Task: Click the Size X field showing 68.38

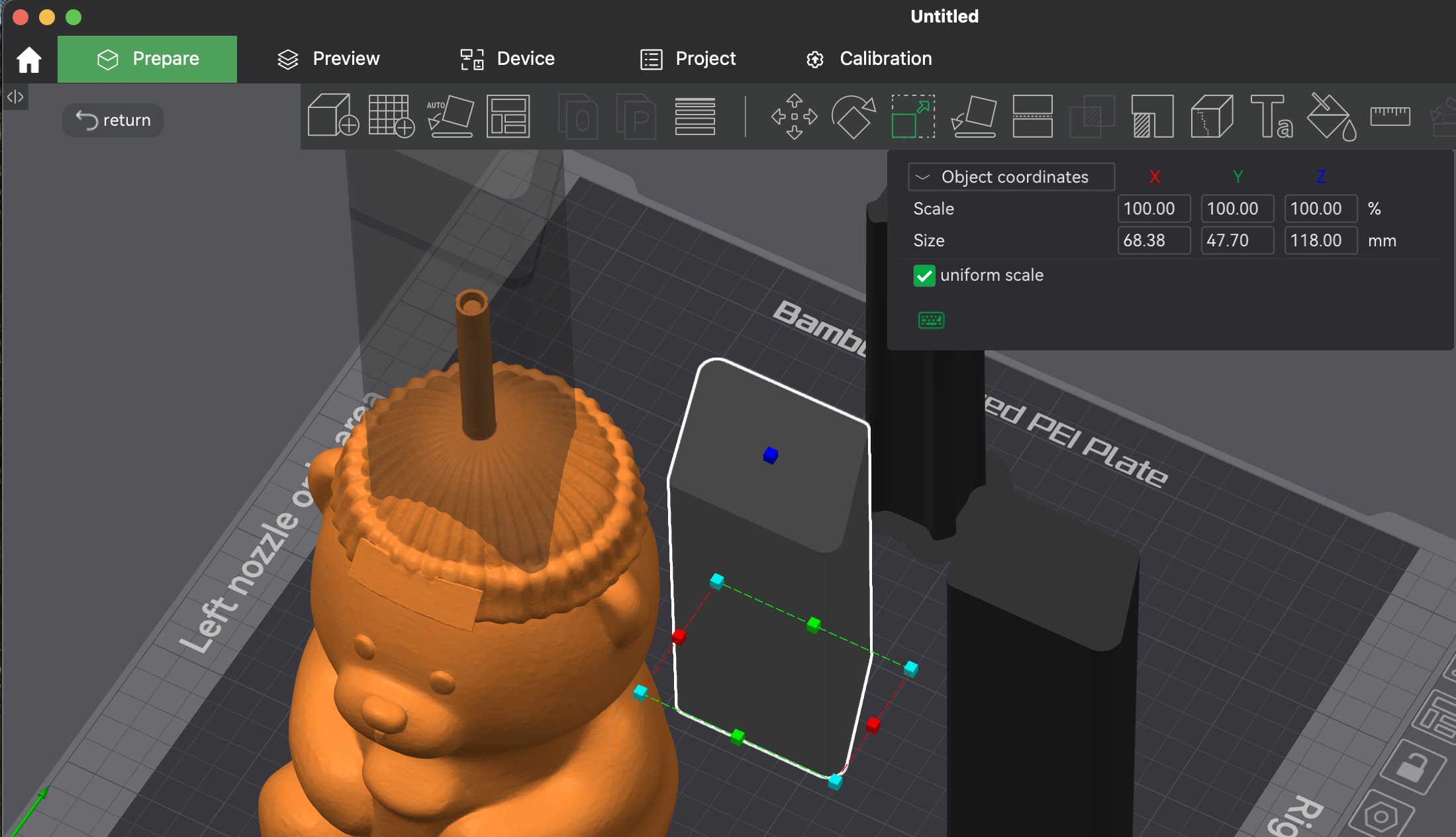Action: (x=1154, y=240)
